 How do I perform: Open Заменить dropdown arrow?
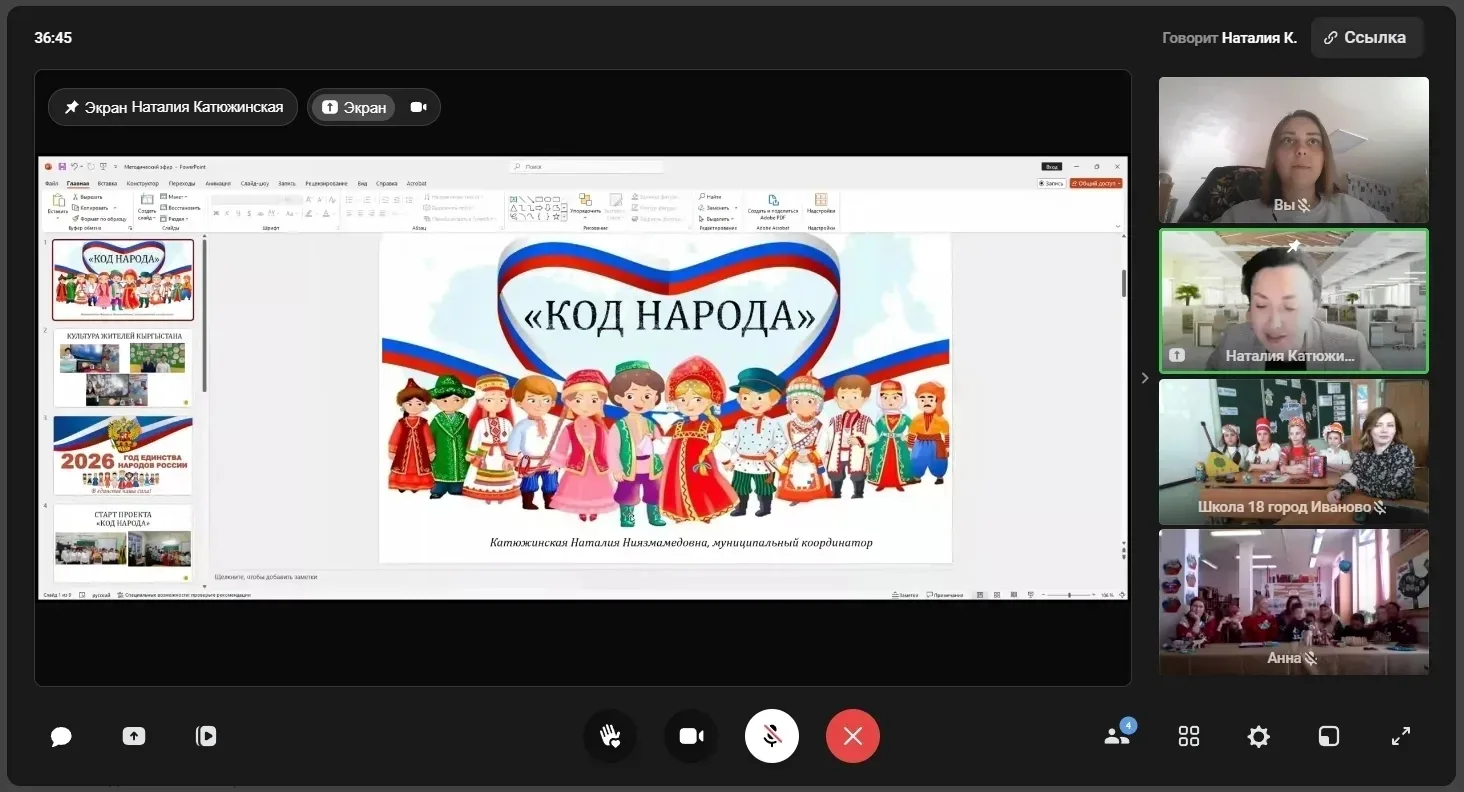click(737, 208)
